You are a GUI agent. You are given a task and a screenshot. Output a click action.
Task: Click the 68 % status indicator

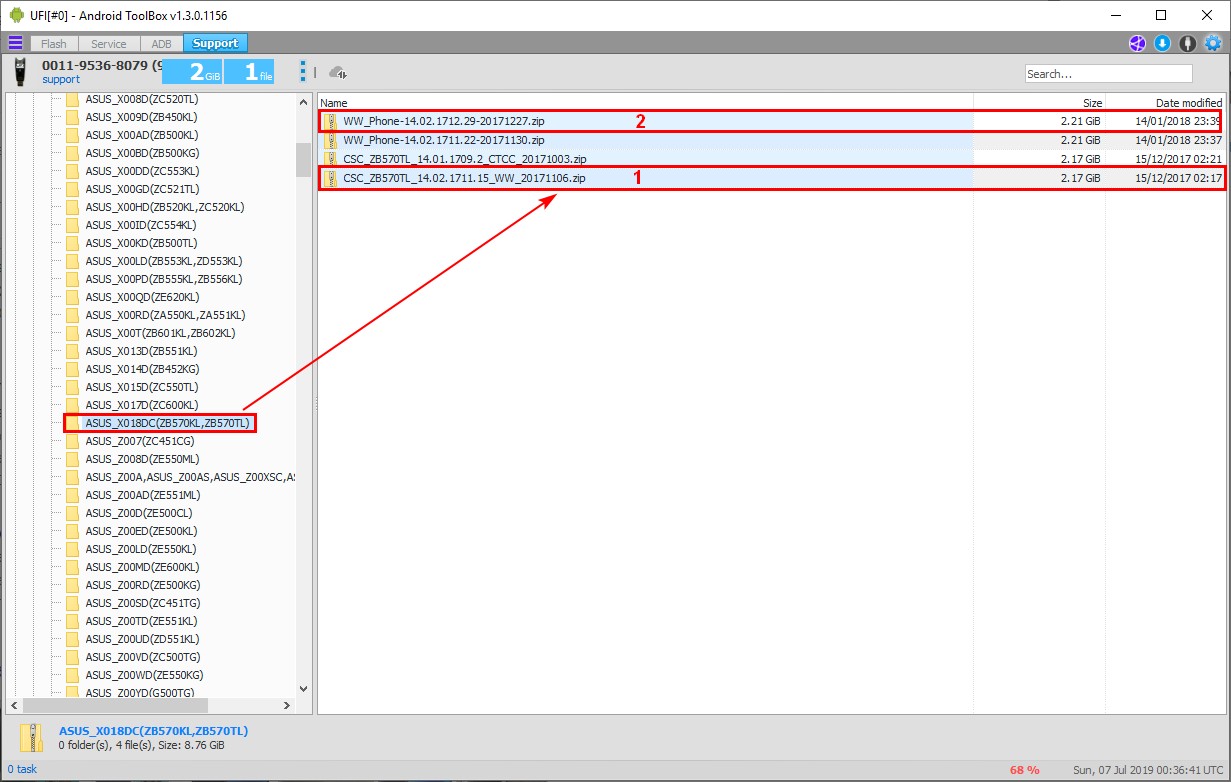pyautogui.click(x=1024, y=770)
